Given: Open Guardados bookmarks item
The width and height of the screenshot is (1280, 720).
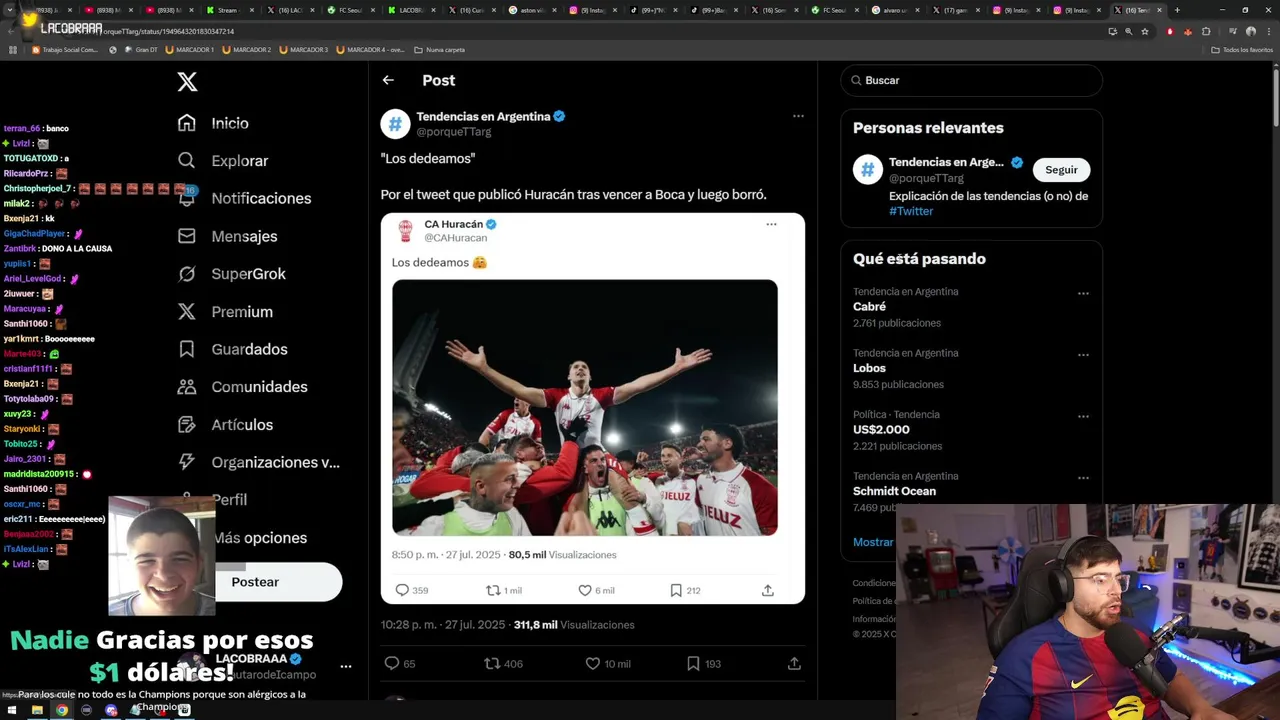Looking at the screenshot, I should 232,349.
